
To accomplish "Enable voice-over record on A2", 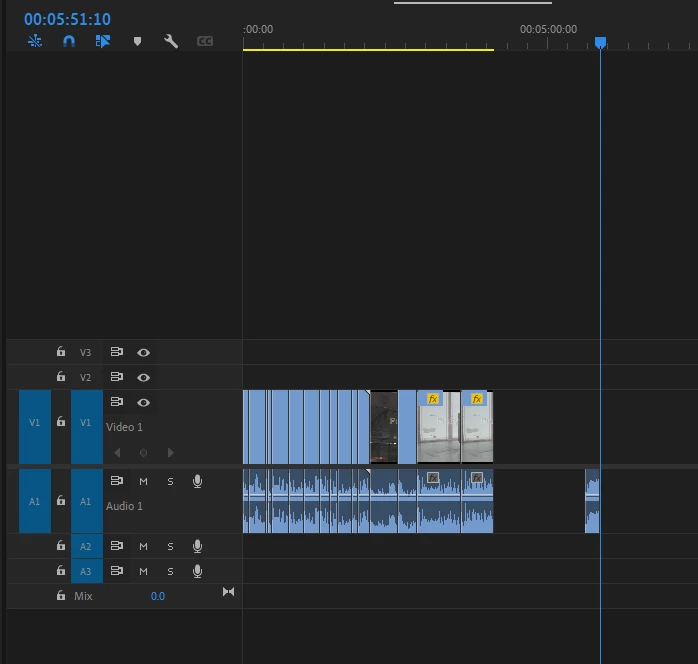I will [x=198, y=546].
